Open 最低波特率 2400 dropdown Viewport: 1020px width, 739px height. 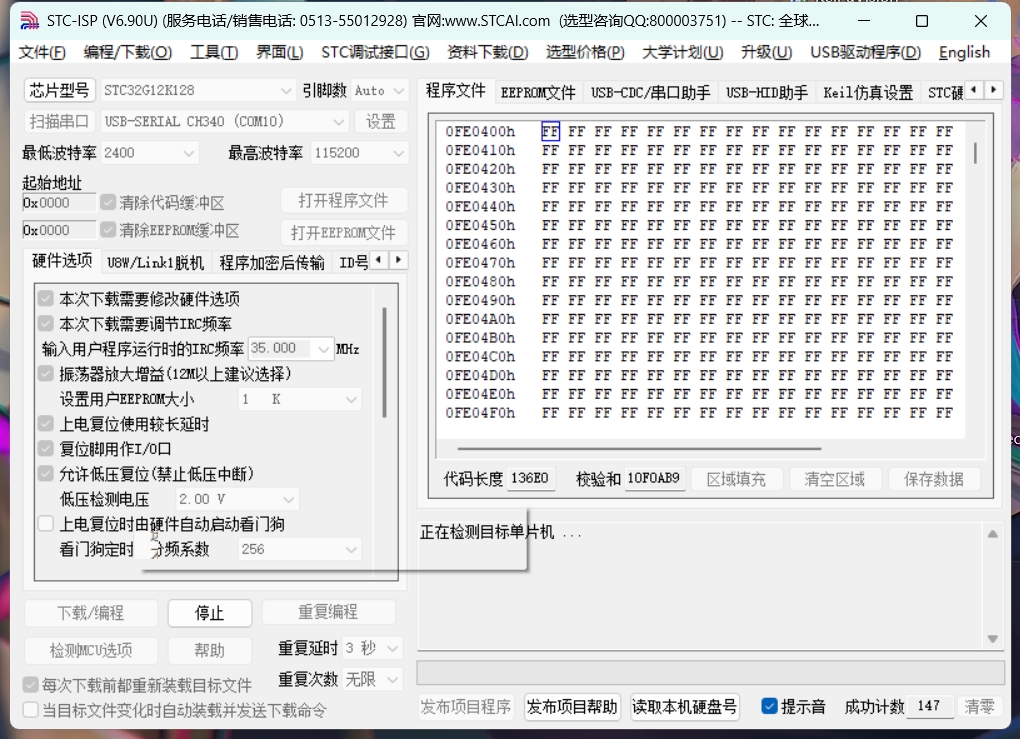pyautogui.click(x=150, y=153)
